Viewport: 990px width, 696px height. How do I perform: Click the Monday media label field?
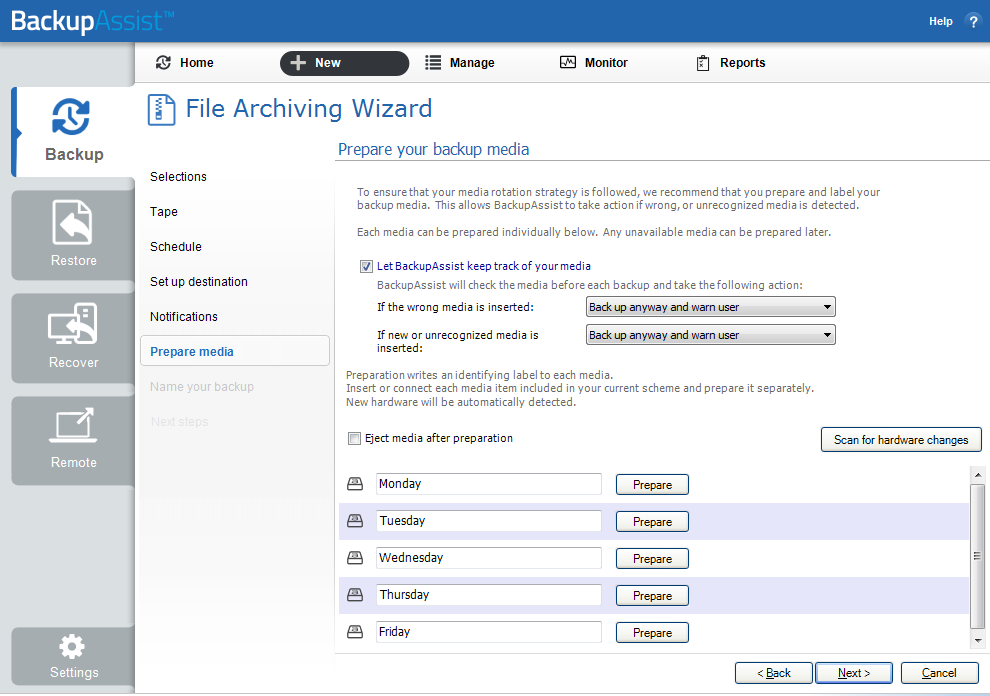click(489, 484)
